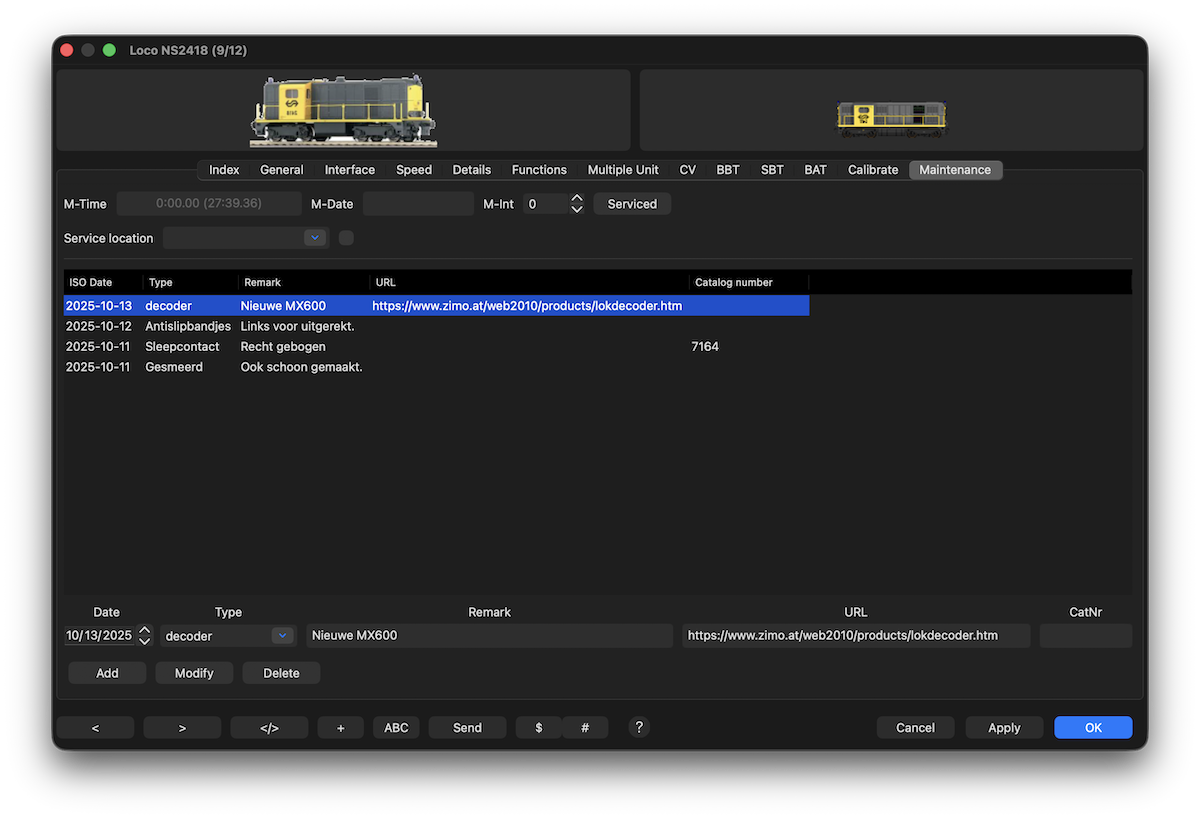This screenshot has width=1200, height=819.
Task: Decrease the Date stepper value
Action: click(145, 641)
